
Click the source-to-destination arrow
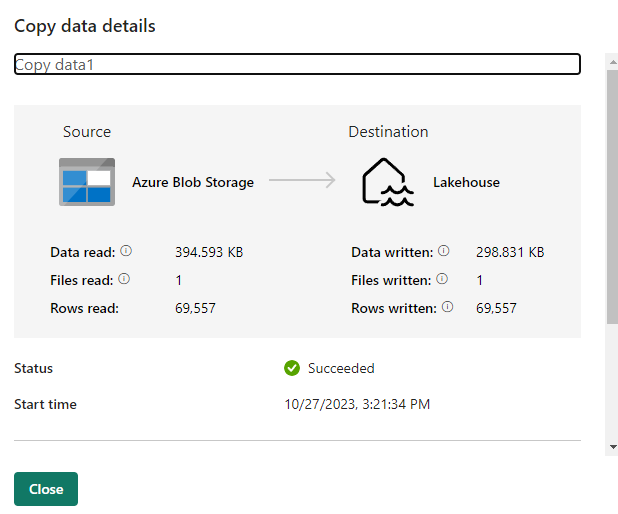[301, 181]
